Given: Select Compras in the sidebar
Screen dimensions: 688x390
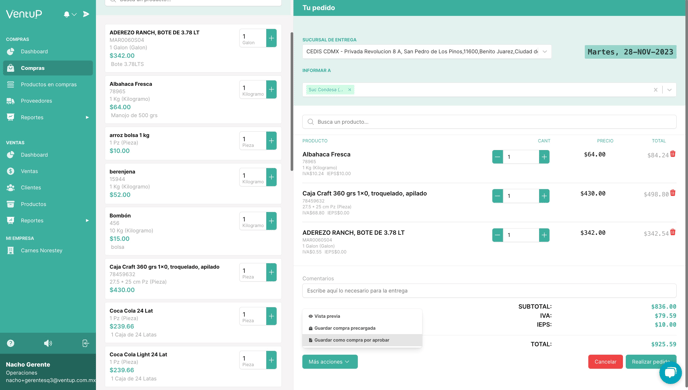Looking at the screenshot, I should click(48, 68).
